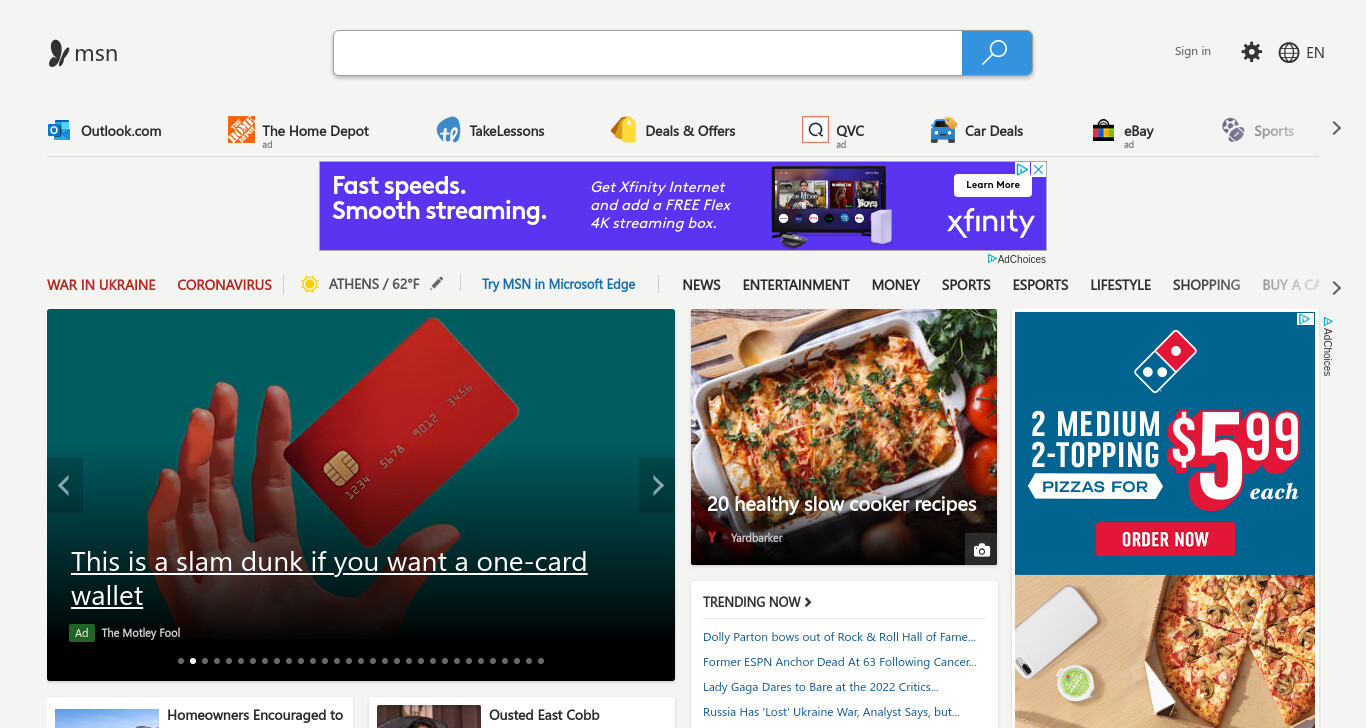Viewport: 1366px width, 728px height.
Task: Open the CORONAVIRUS topic
Action: pos(224,285)
